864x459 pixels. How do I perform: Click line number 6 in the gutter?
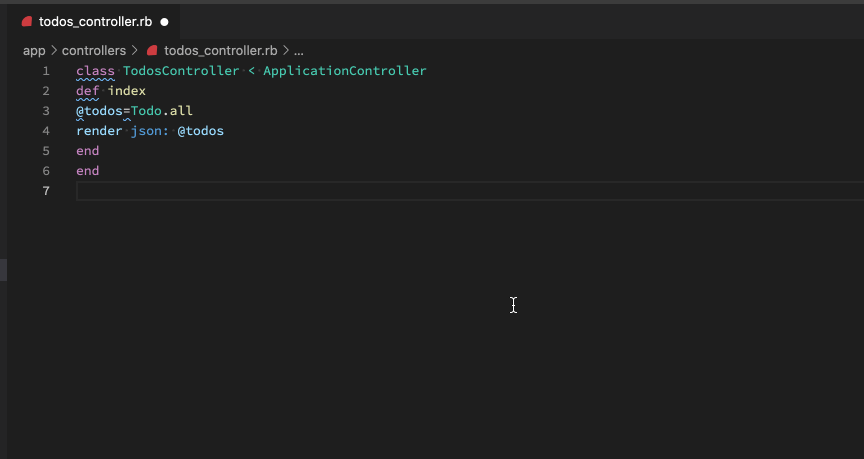pos(46,171)
